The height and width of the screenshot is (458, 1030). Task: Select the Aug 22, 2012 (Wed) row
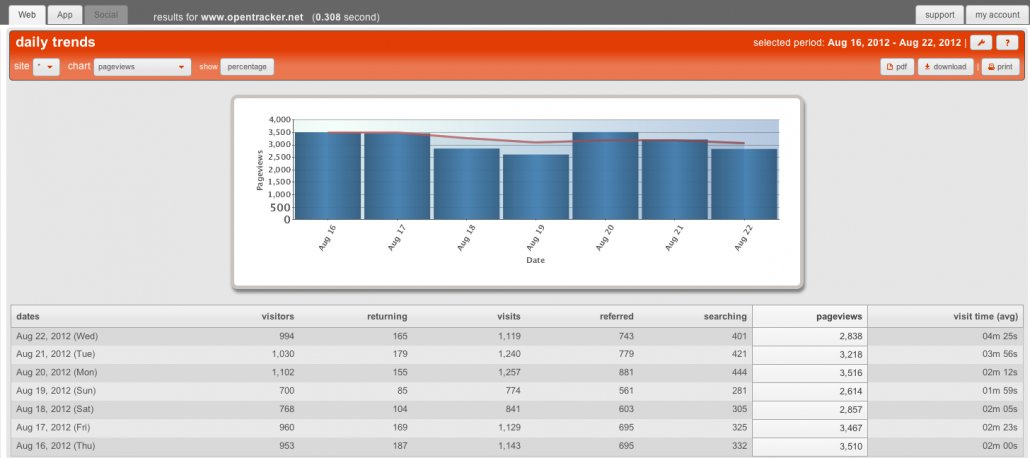[516, 336]
